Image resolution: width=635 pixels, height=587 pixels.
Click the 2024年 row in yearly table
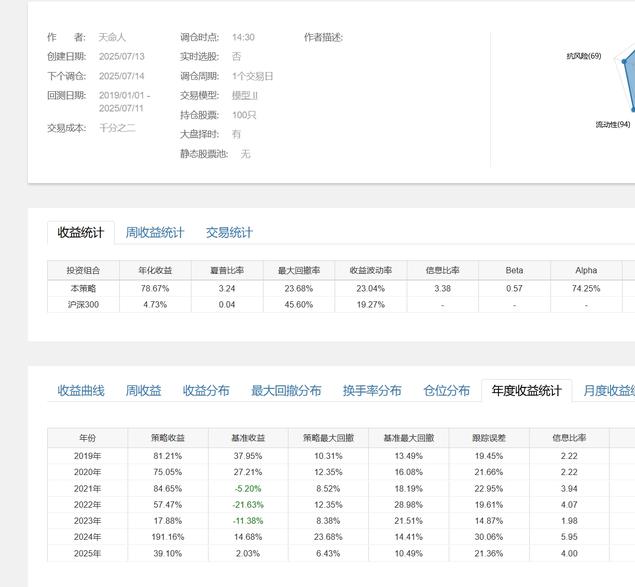[x=88, y=537]
